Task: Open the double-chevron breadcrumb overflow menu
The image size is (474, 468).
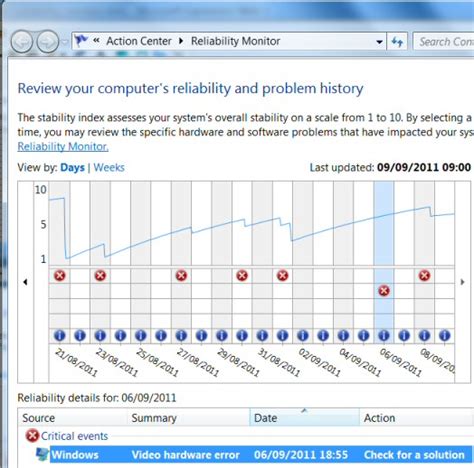Action: coord(96,41)
